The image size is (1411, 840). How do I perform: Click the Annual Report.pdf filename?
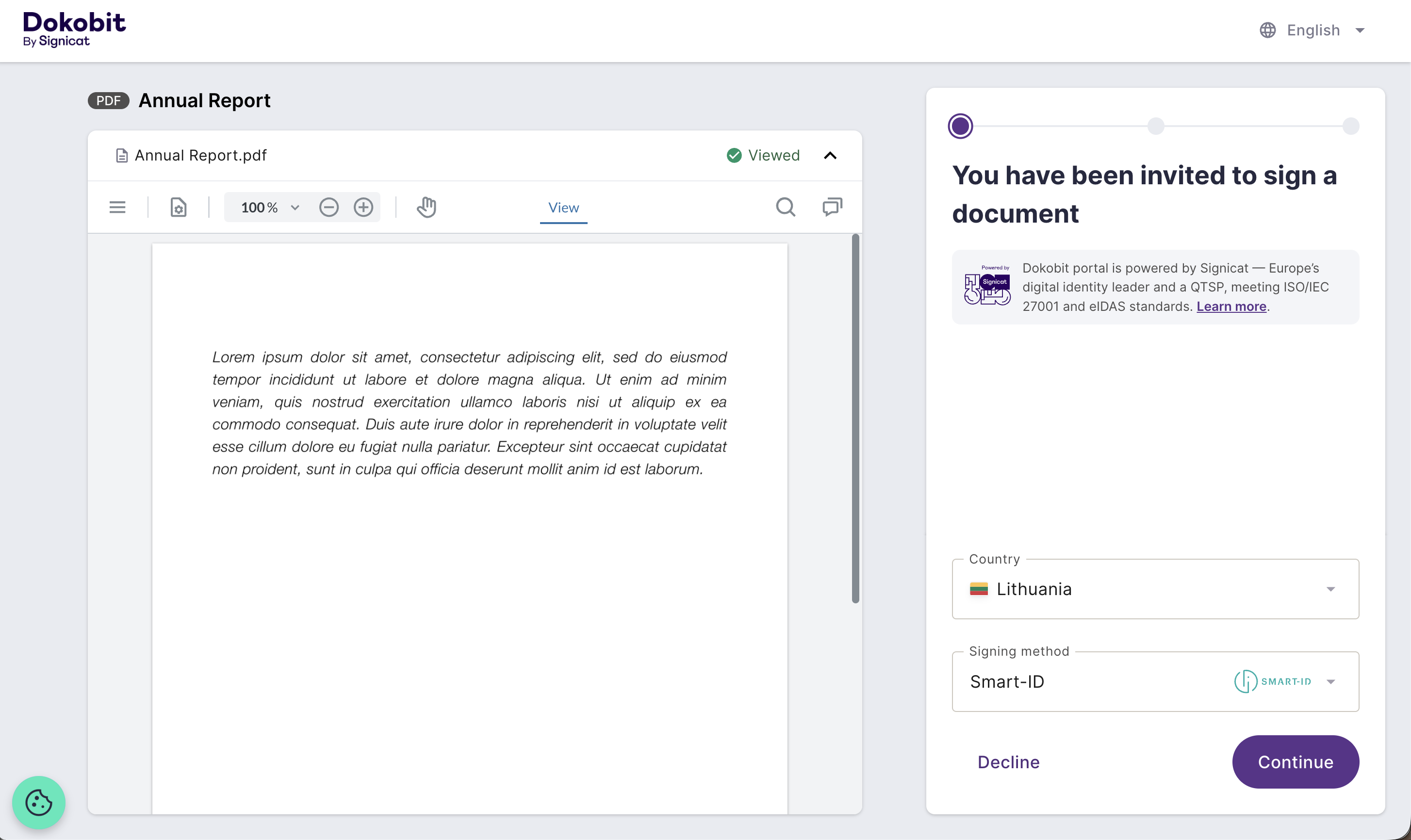(200, 156)
